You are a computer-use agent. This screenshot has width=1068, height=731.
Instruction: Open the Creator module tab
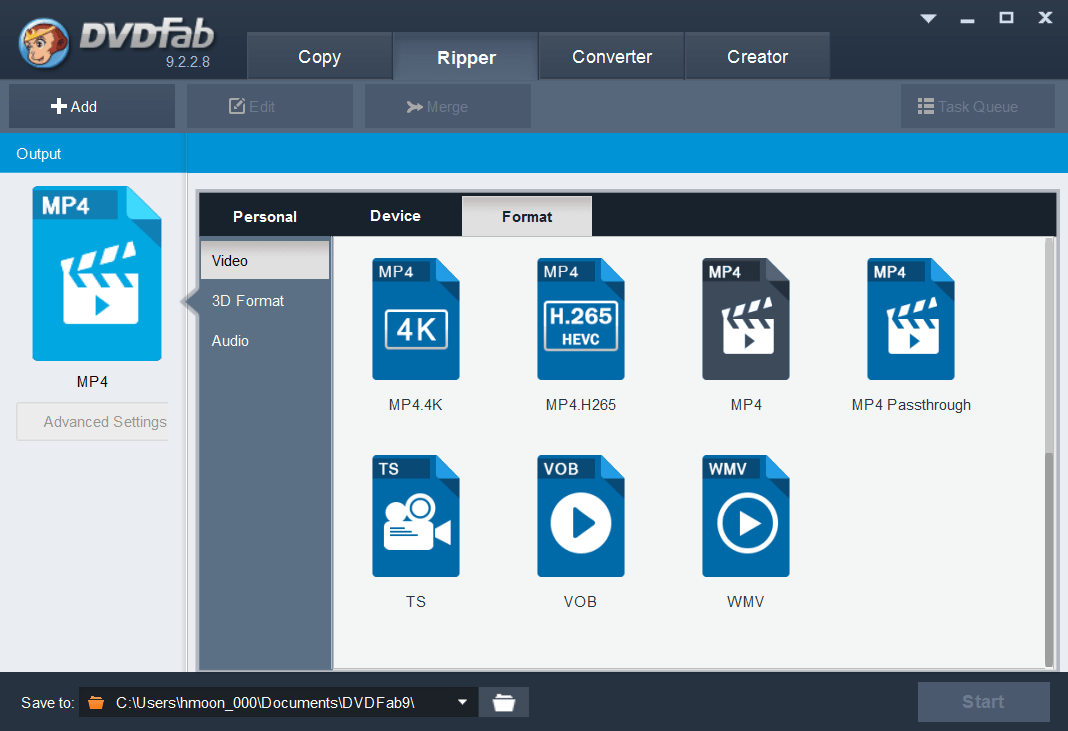pos(757,57)
